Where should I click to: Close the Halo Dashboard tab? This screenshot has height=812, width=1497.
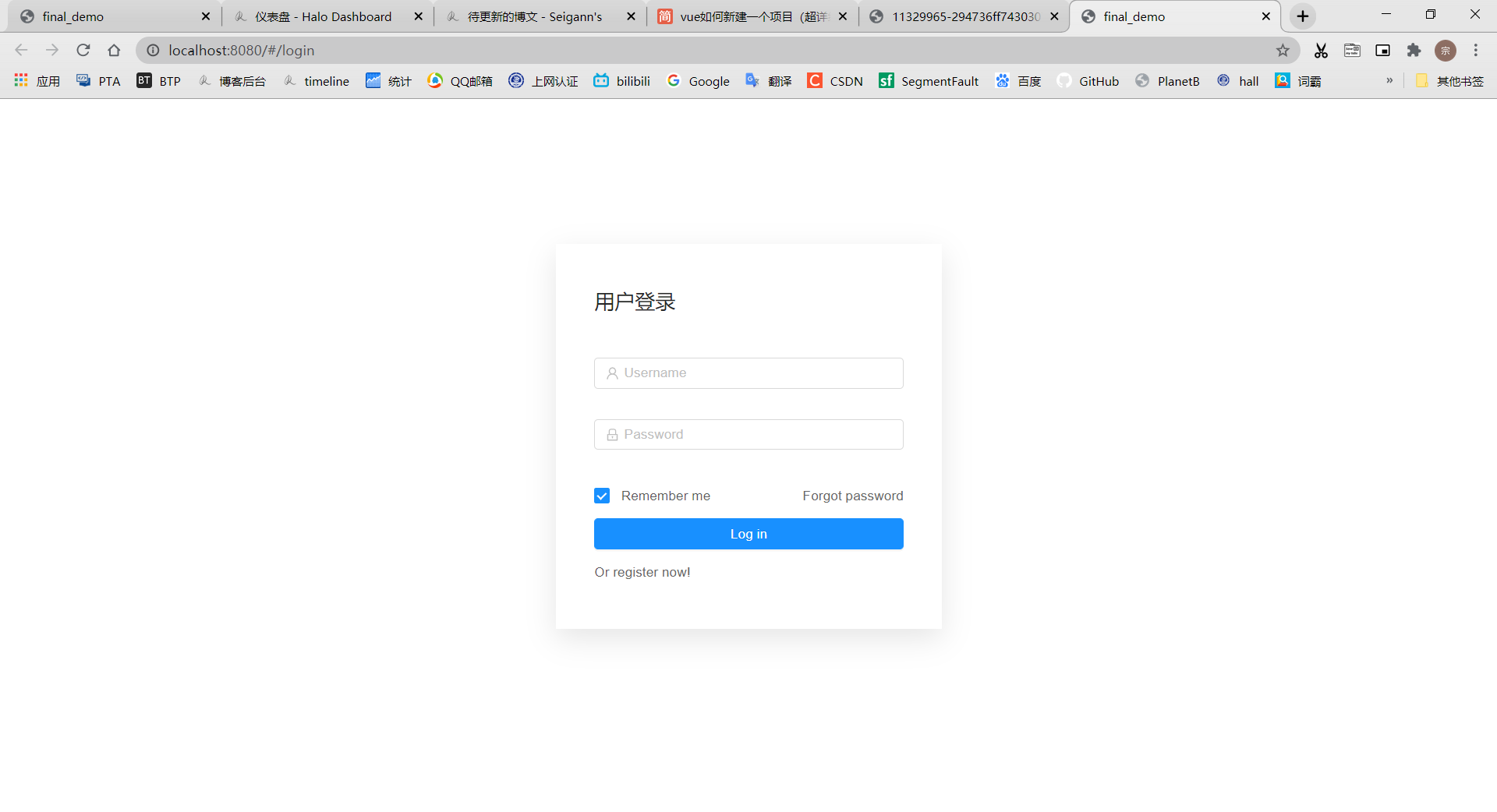418,16
